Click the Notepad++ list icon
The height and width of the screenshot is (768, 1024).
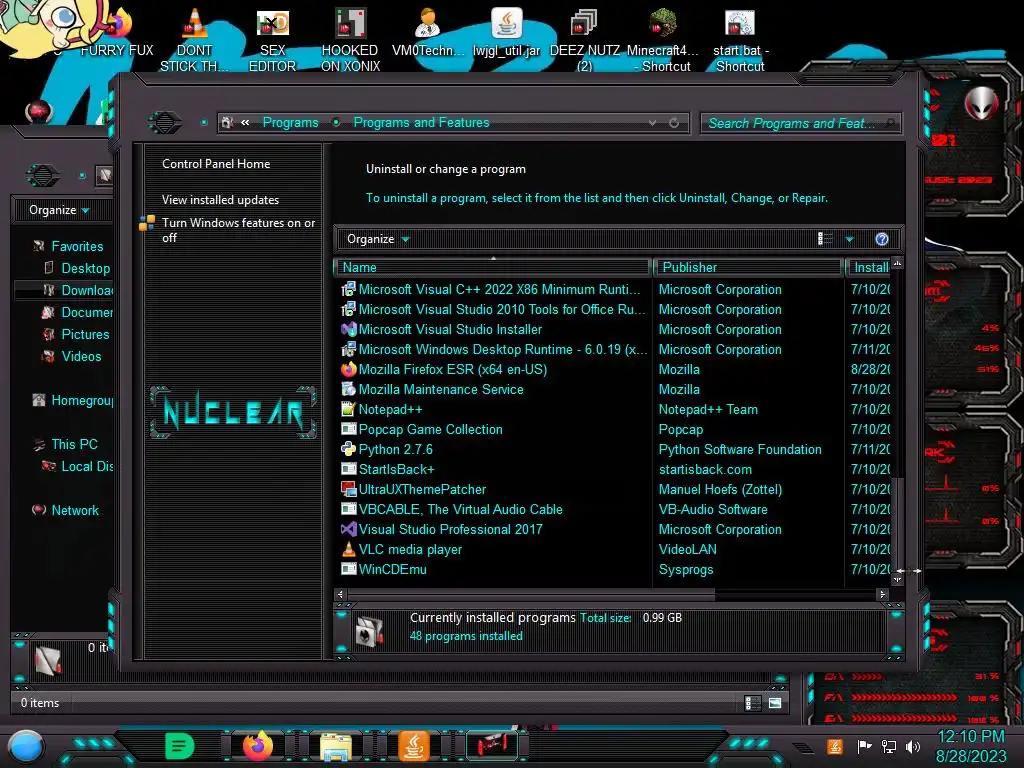tap(349, 409)
